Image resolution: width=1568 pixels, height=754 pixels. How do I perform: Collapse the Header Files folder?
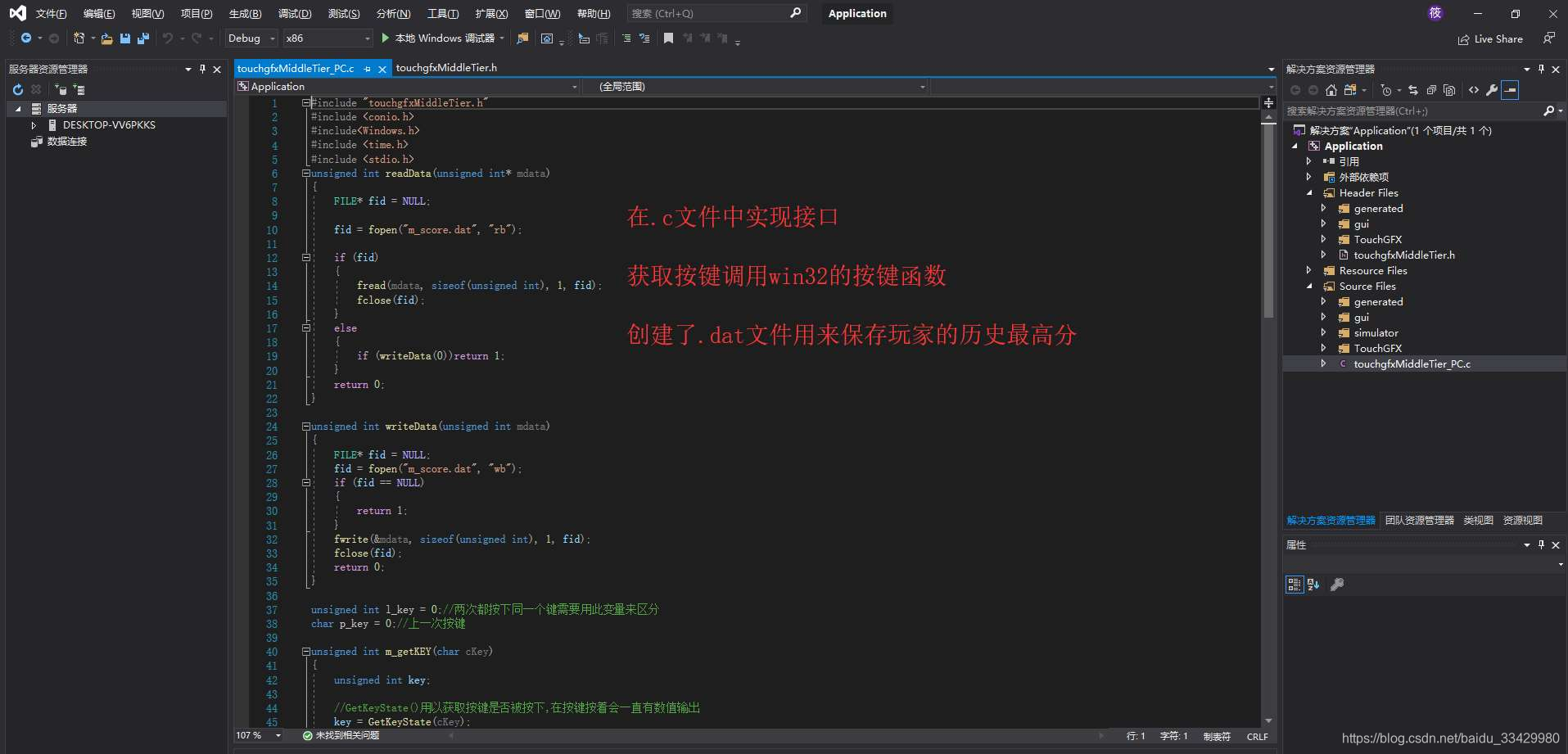pyautogui.click(x=1308, y=193)
